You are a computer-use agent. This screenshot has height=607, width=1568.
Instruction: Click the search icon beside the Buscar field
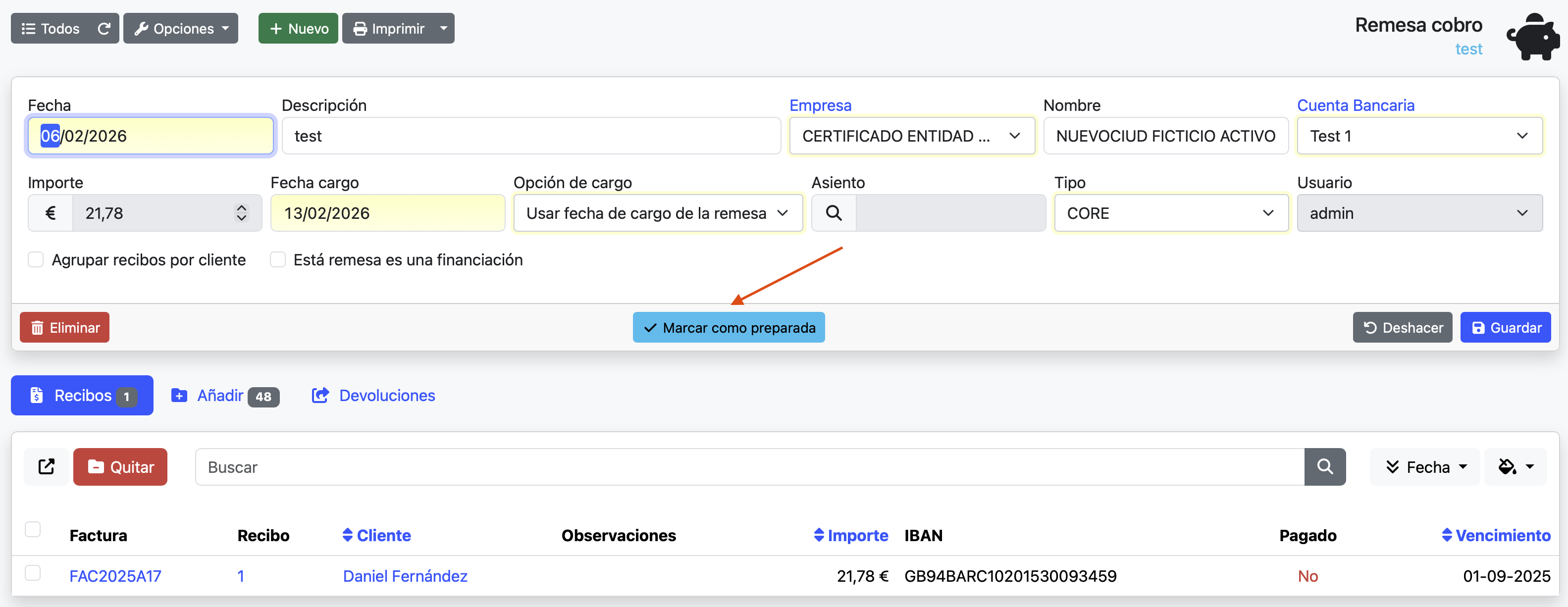point(1326,466)
